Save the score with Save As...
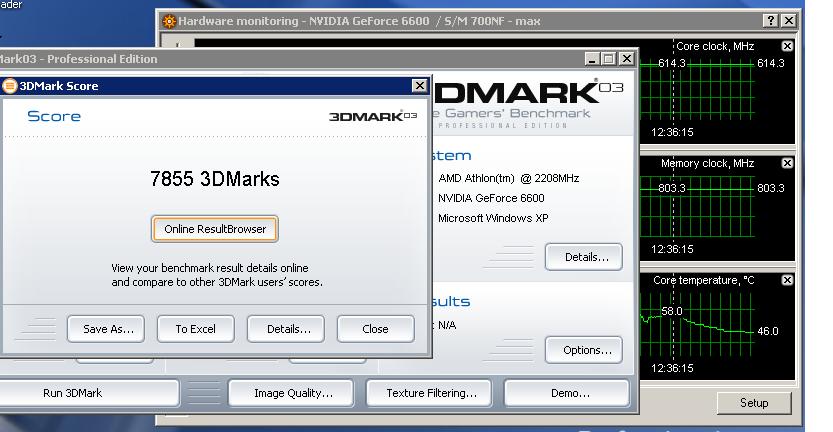The width and height of the screenshot is (833, 432). [x=106, y=329]
